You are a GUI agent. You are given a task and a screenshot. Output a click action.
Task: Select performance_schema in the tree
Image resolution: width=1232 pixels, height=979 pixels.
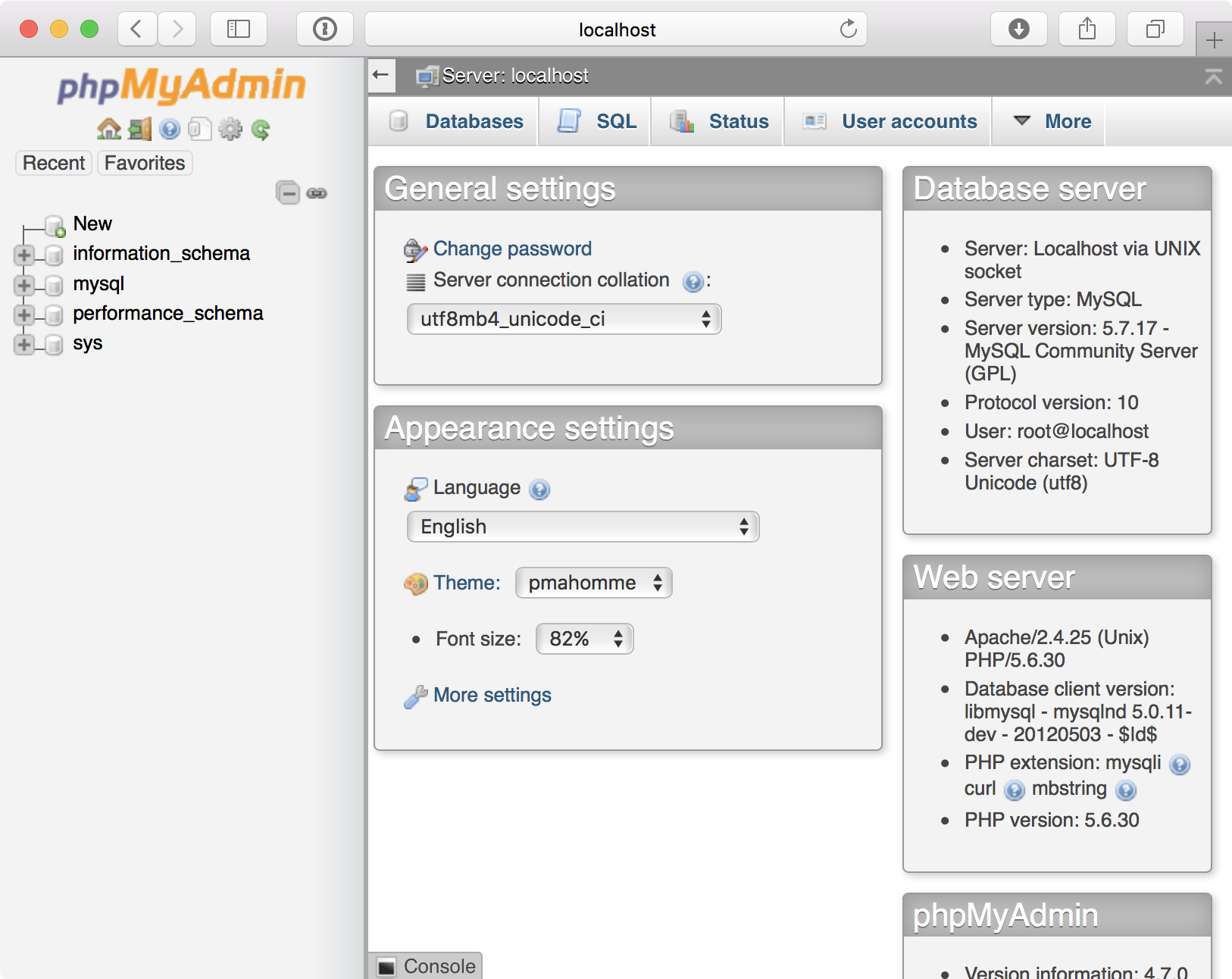pos(168,313)
